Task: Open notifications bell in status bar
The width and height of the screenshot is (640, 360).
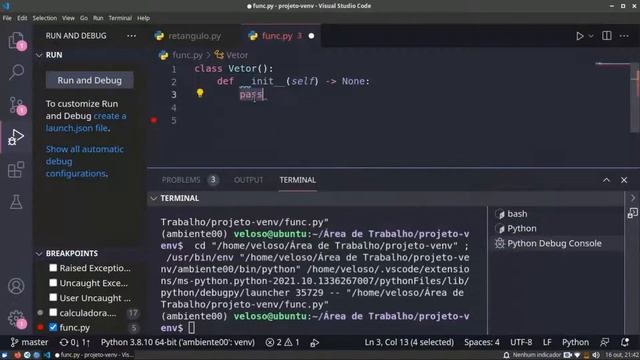Action: click(624, 342)
